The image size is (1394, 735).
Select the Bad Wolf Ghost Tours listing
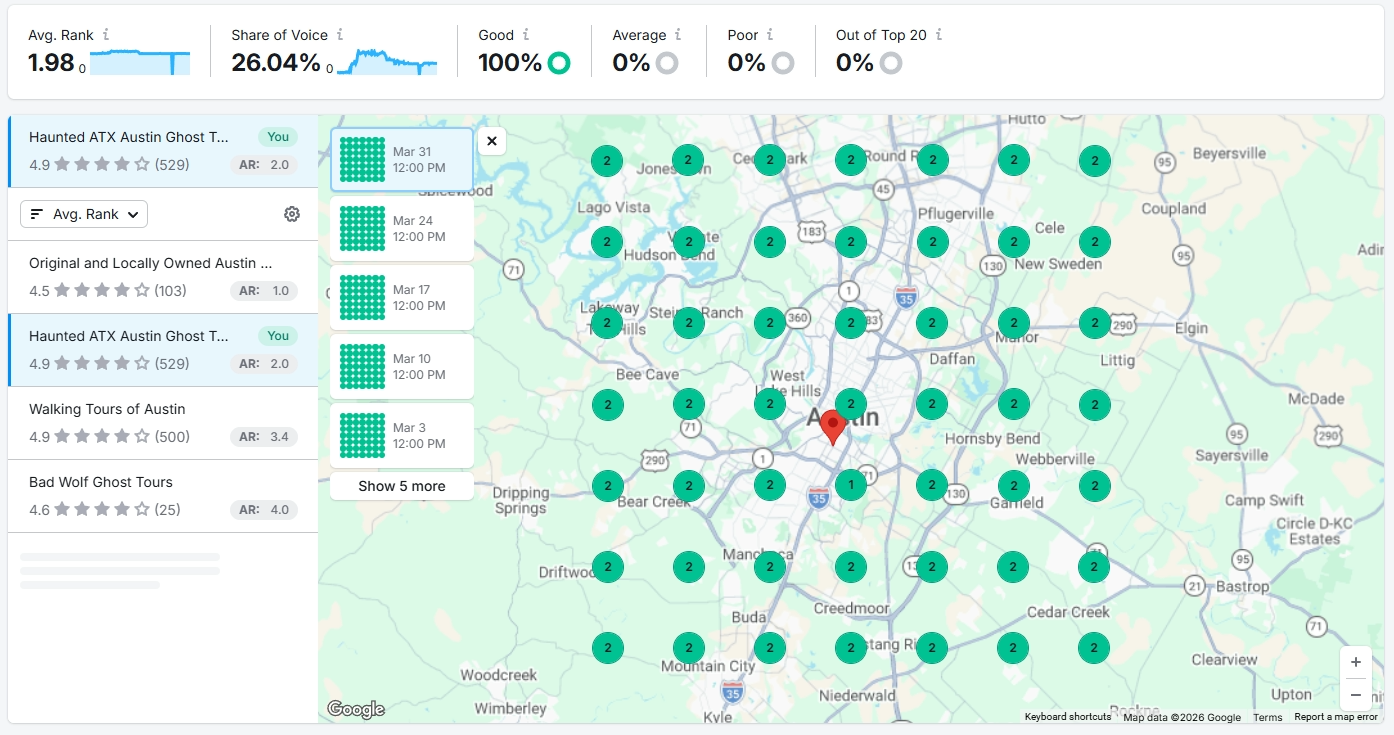click(160, 495)
